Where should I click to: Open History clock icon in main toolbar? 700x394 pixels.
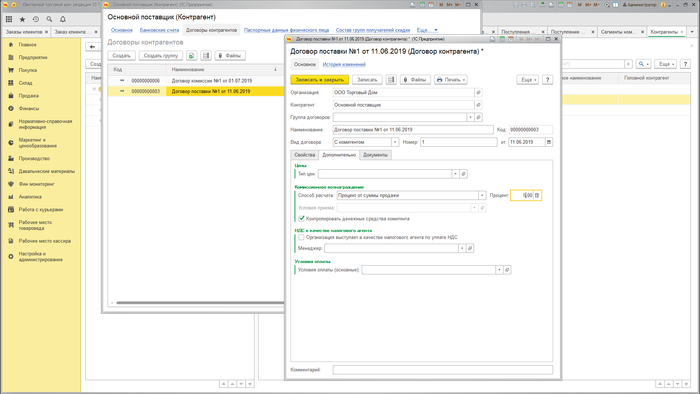36,19
